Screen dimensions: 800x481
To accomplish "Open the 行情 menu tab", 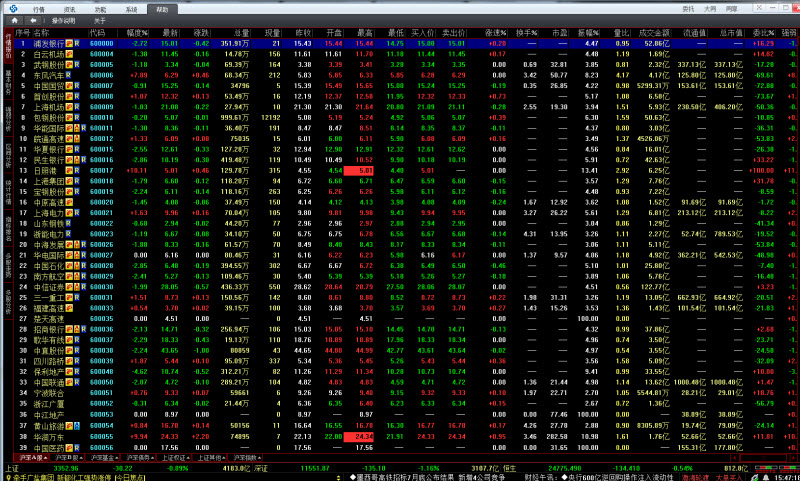I will tap(38, 10).
